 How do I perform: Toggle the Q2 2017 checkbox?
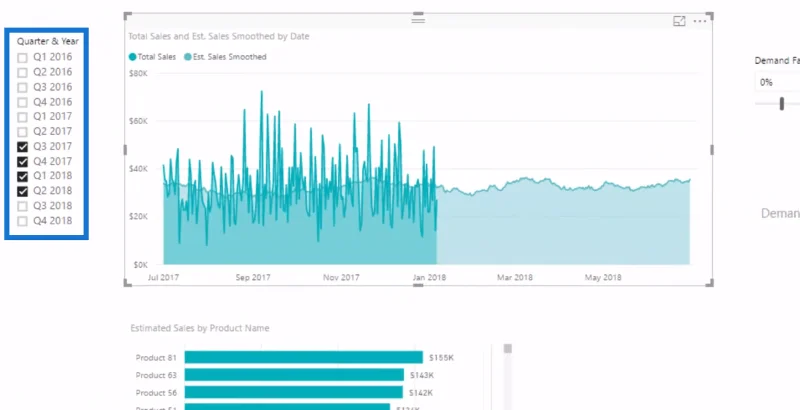coord(22,132)
